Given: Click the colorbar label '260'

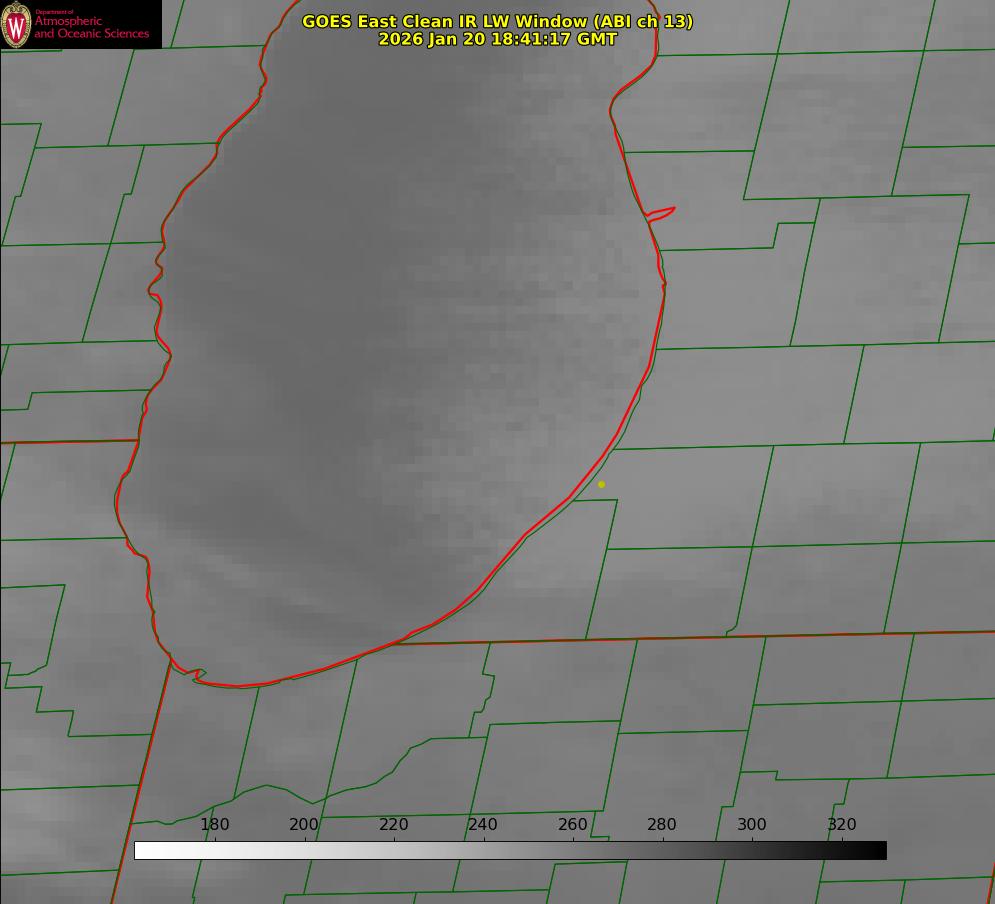Looking at the screenshot, I should tap(573, 824).
